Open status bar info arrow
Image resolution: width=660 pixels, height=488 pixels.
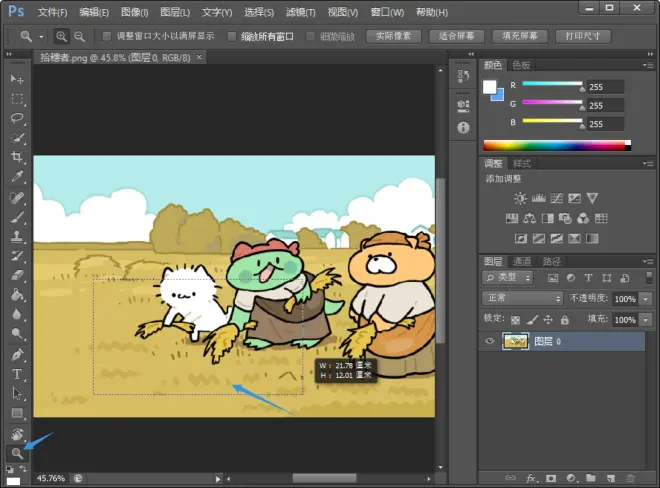click(218, 479)
